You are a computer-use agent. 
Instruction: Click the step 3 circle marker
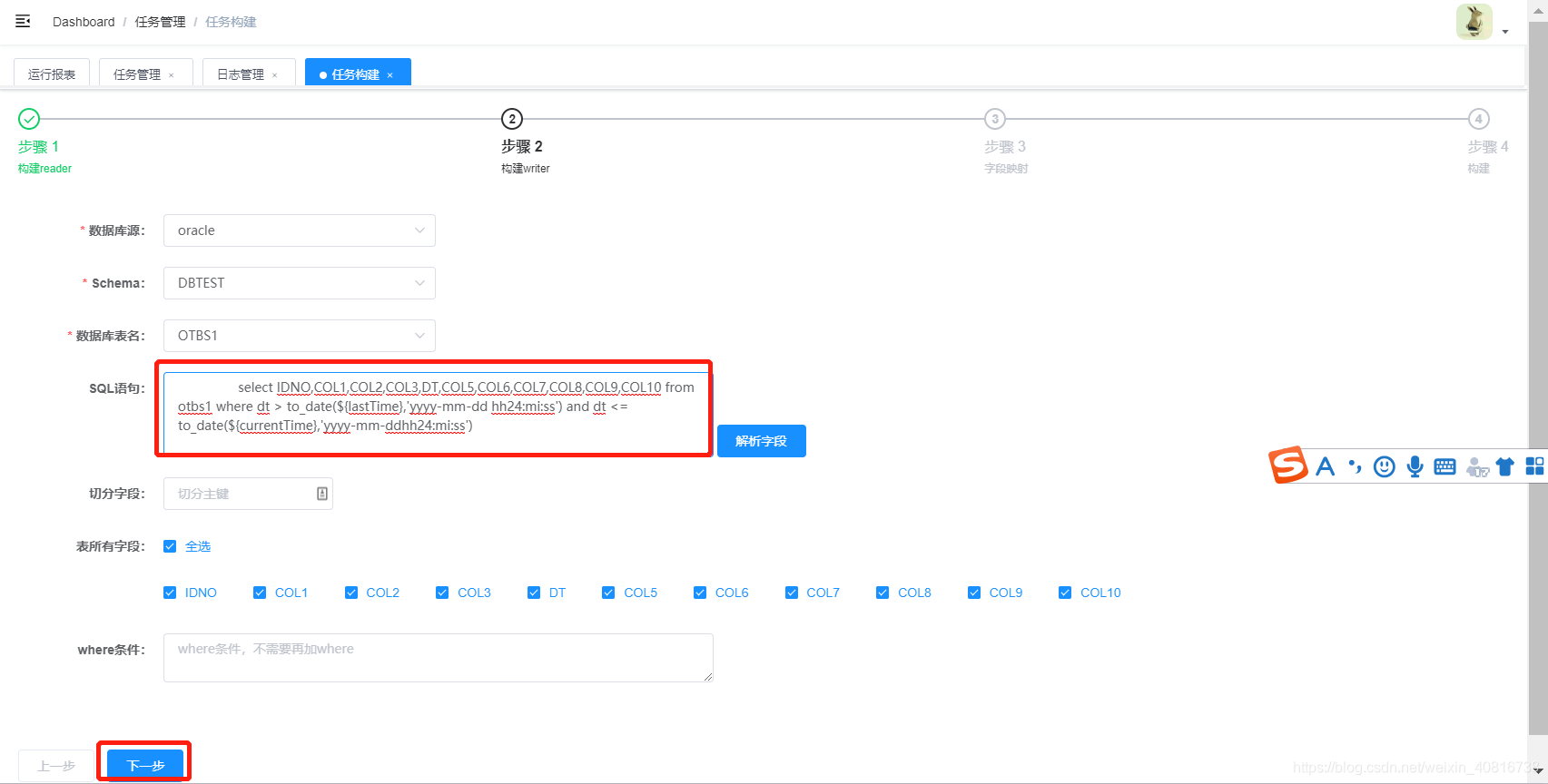[x=995, y=119]
